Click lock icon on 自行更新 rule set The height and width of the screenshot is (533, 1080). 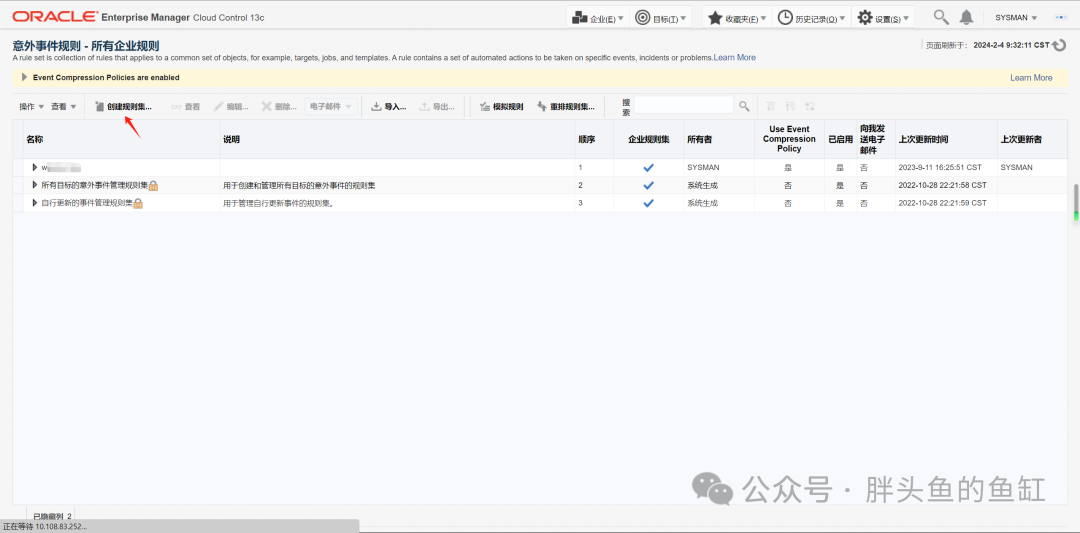tap(138, 203)
